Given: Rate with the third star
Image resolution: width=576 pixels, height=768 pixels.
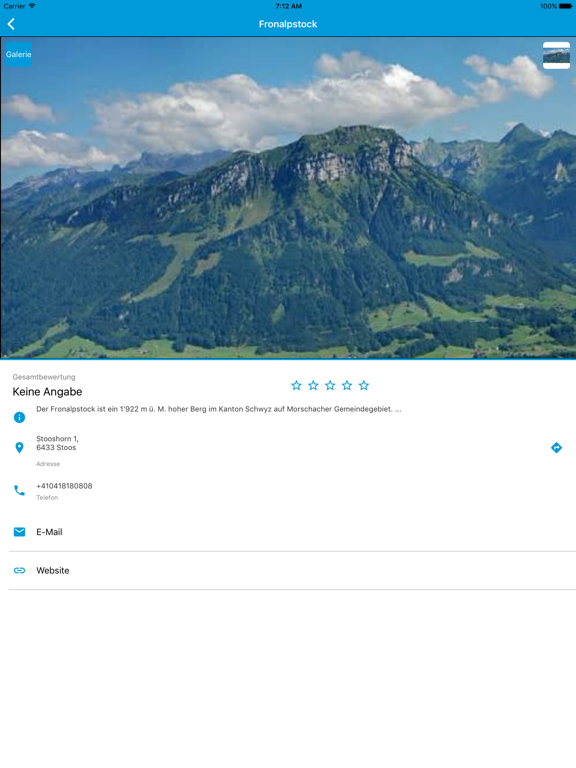Looking at the screenshot, I should [x=330, y=385].
